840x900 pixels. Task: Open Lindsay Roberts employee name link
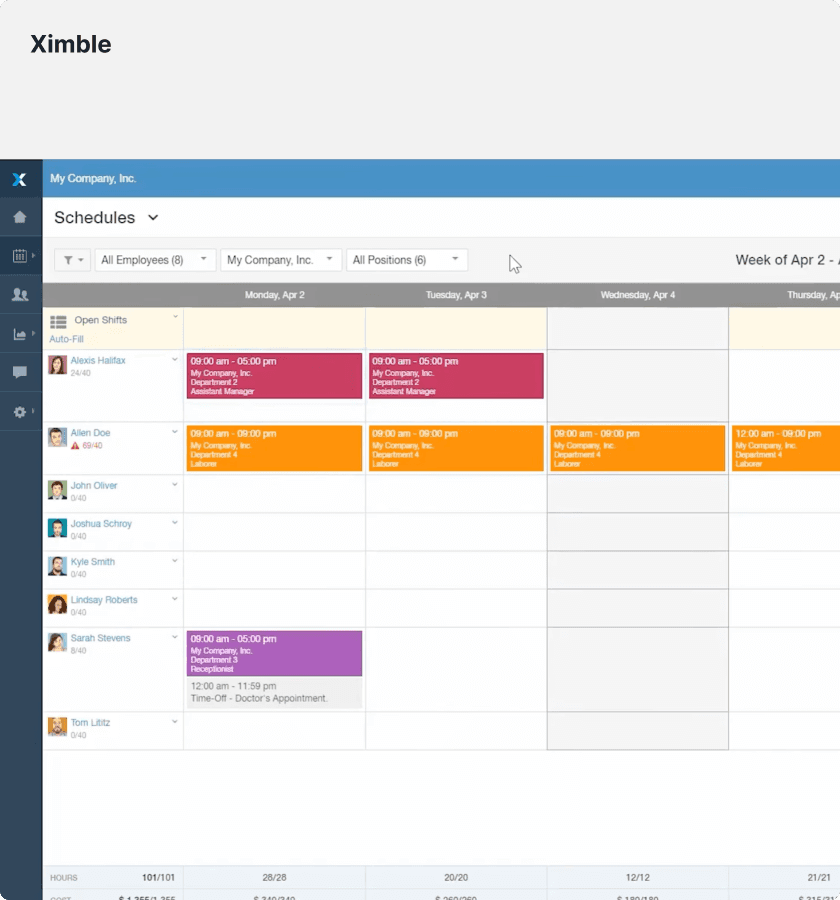[104, 600]
